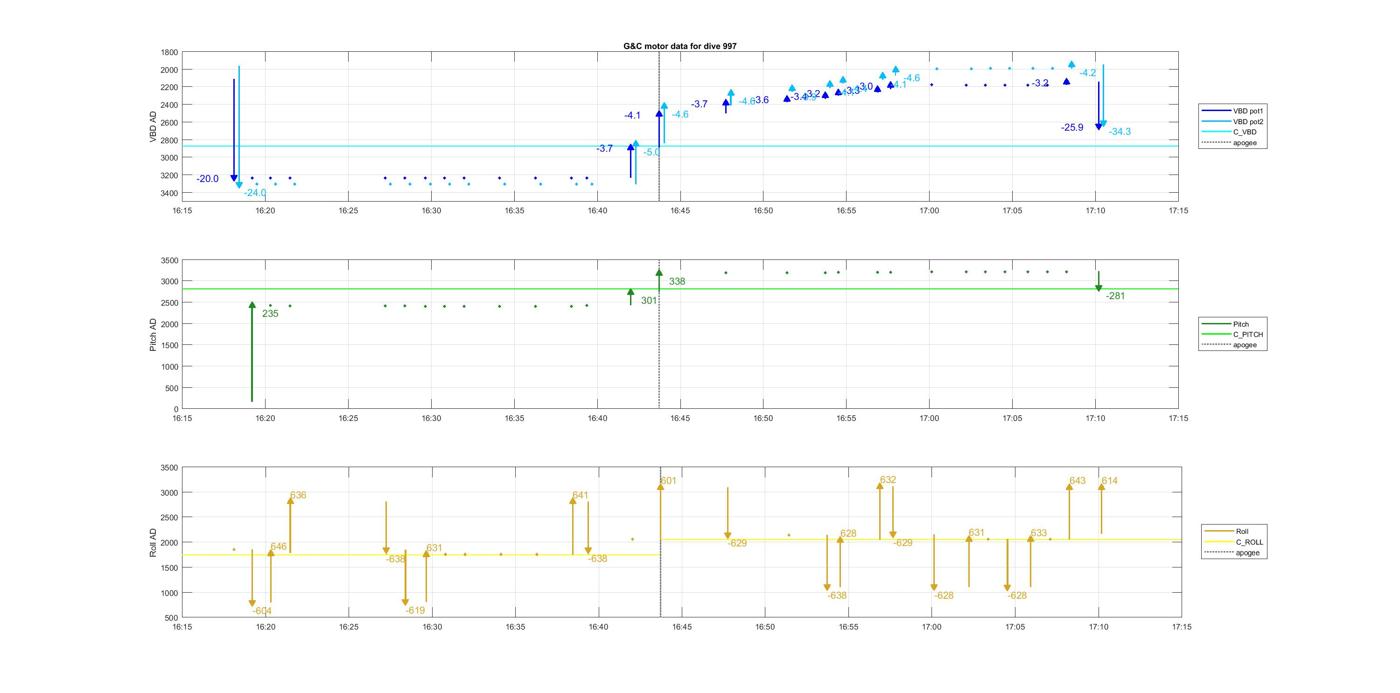Viewport: 1400px width, 693px height.
Task: Click the "614" roll data label
Action: coord(1109,481)
